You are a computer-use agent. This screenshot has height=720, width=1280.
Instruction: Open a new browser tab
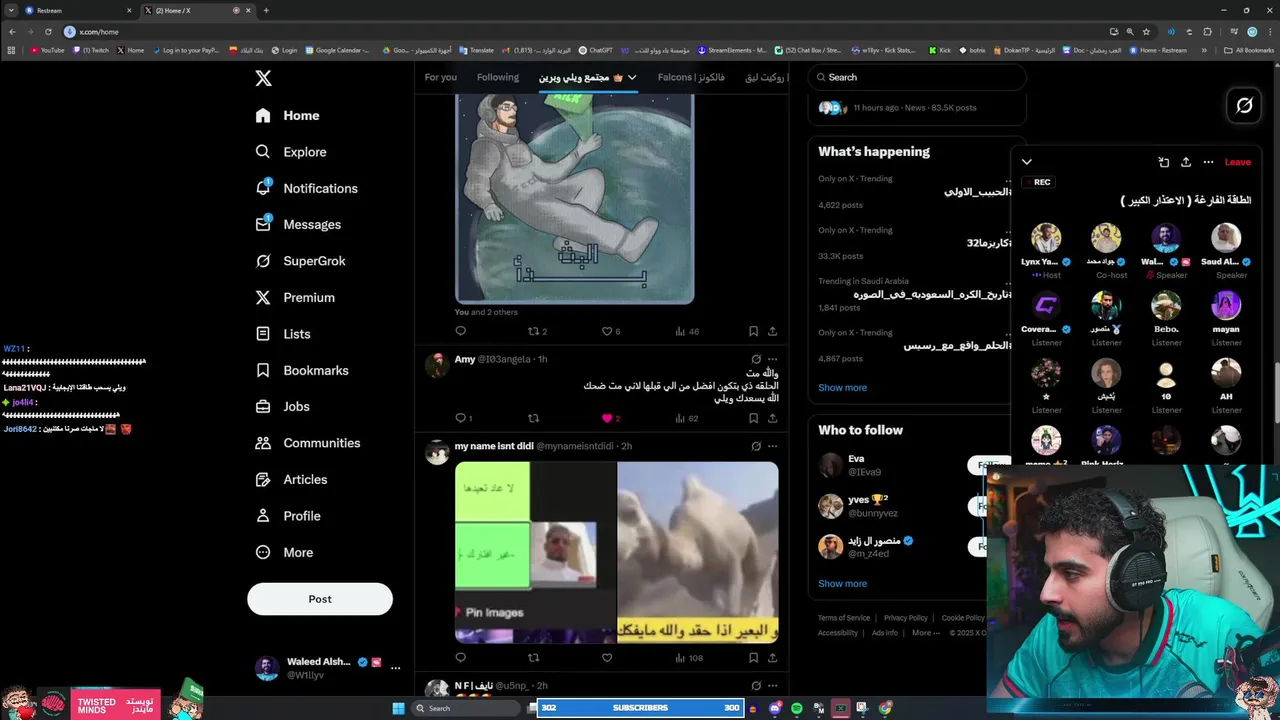pos(266,10)
